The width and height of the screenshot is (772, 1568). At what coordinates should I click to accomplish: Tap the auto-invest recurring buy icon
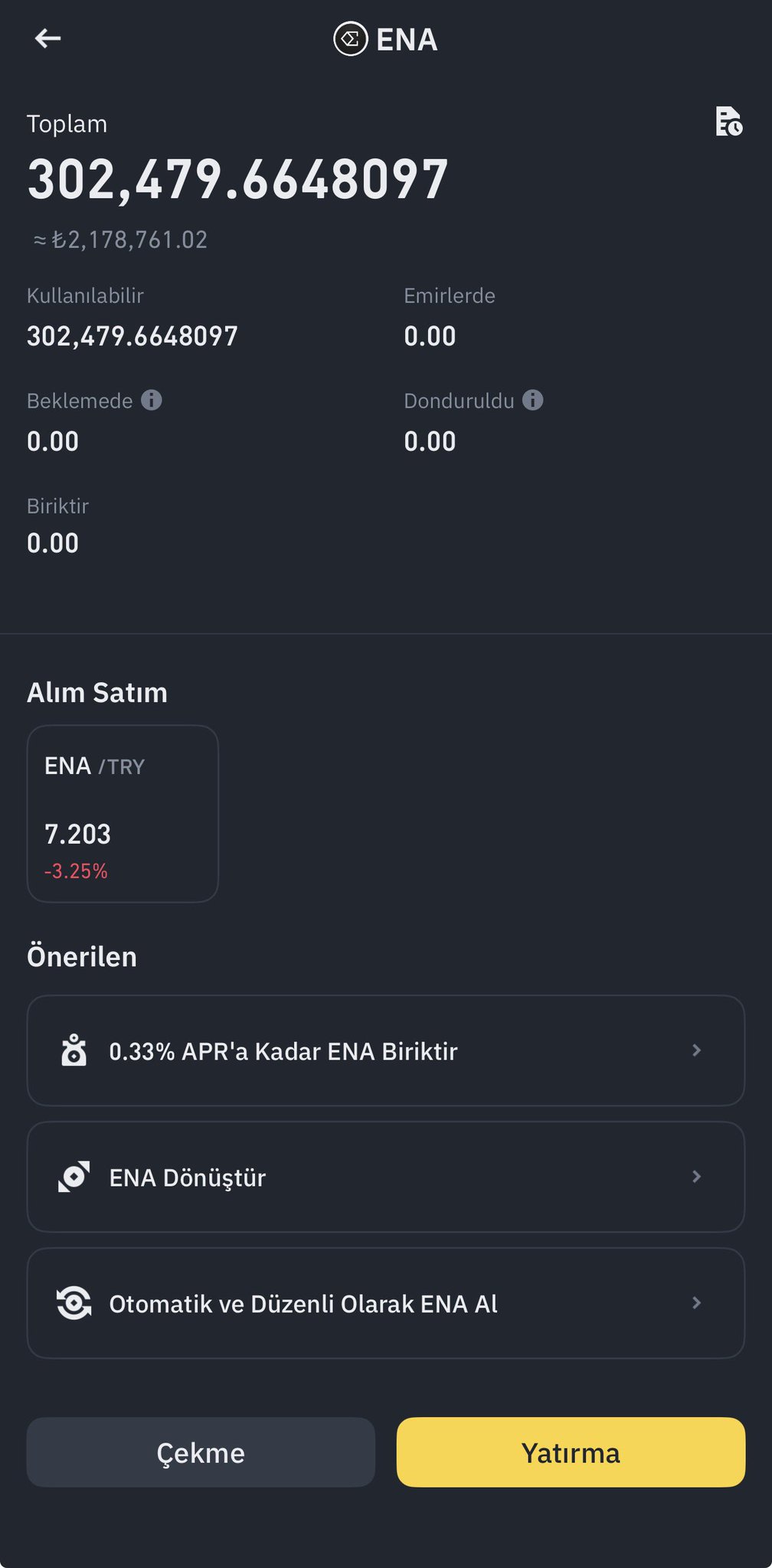click(74, 1303)
